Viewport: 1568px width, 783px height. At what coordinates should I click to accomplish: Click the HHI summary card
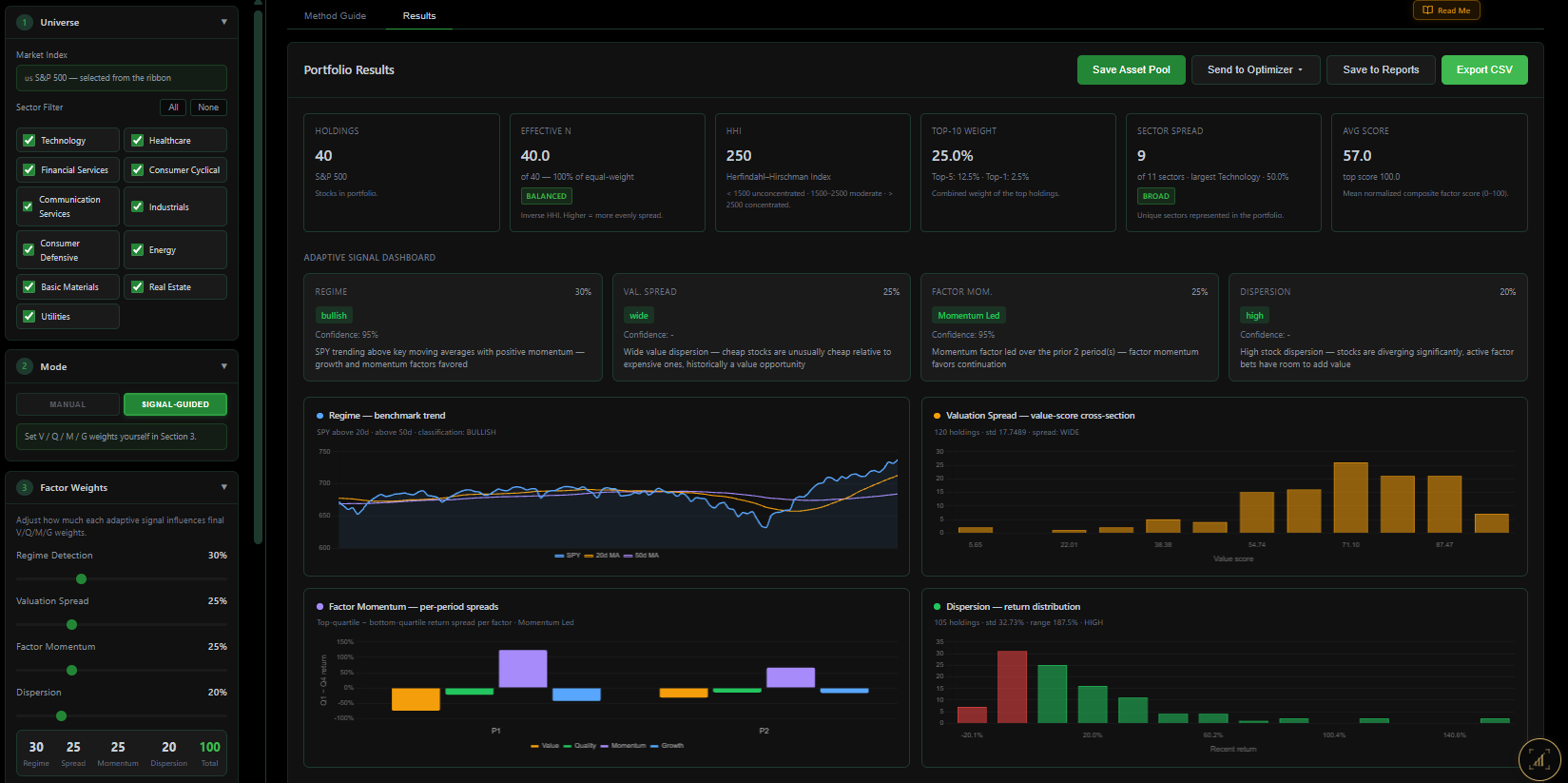[813, 172]
